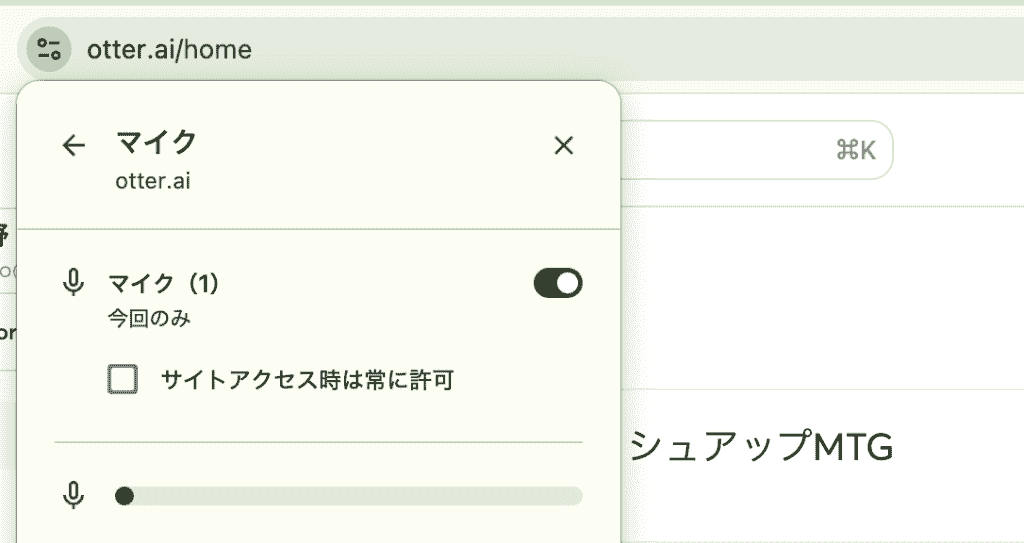
Task: Focus the otter.ai/home address bar URL
Action: [169, 50]
